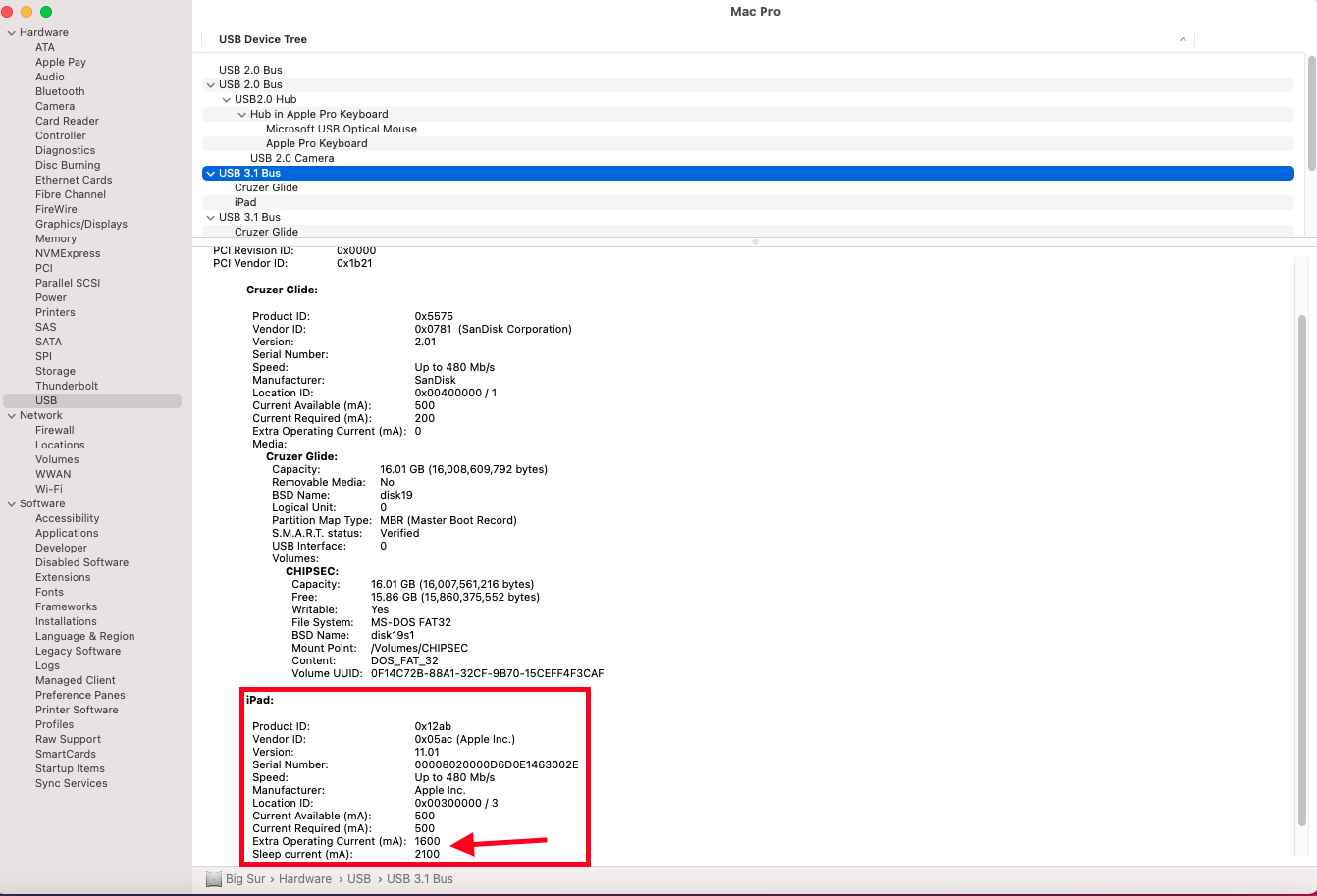Collapse the last USB 3.1 Bus node
The width and height of the screenshot is (1317, 896).
tap(210, 217)
